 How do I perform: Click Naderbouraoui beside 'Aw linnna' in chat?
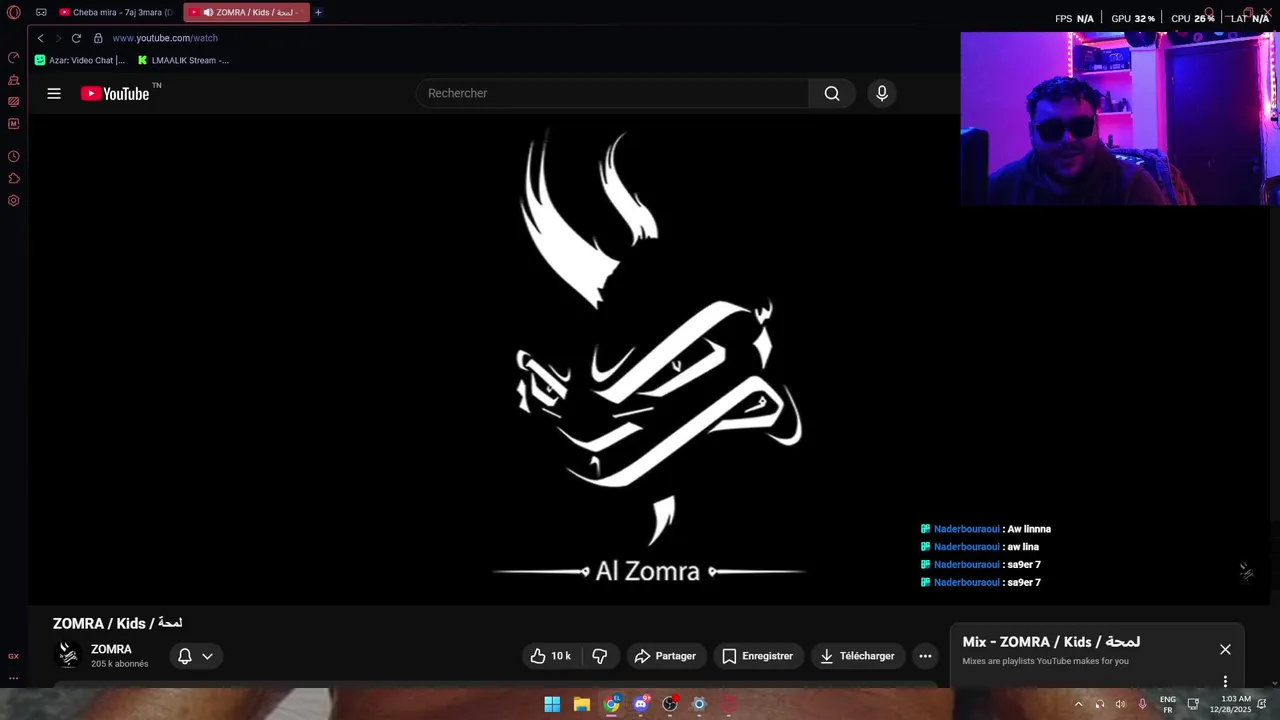click(966, 529)
